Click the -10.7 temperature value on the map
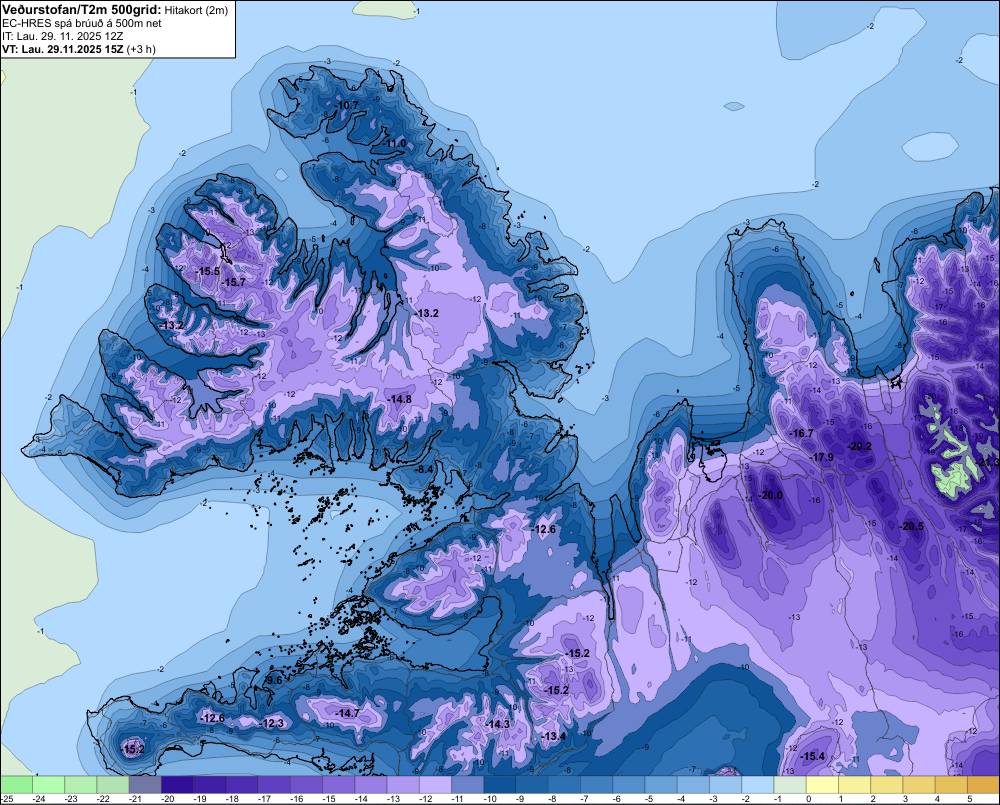Viewport: 1000px width, 805px height. click(347, 105)
